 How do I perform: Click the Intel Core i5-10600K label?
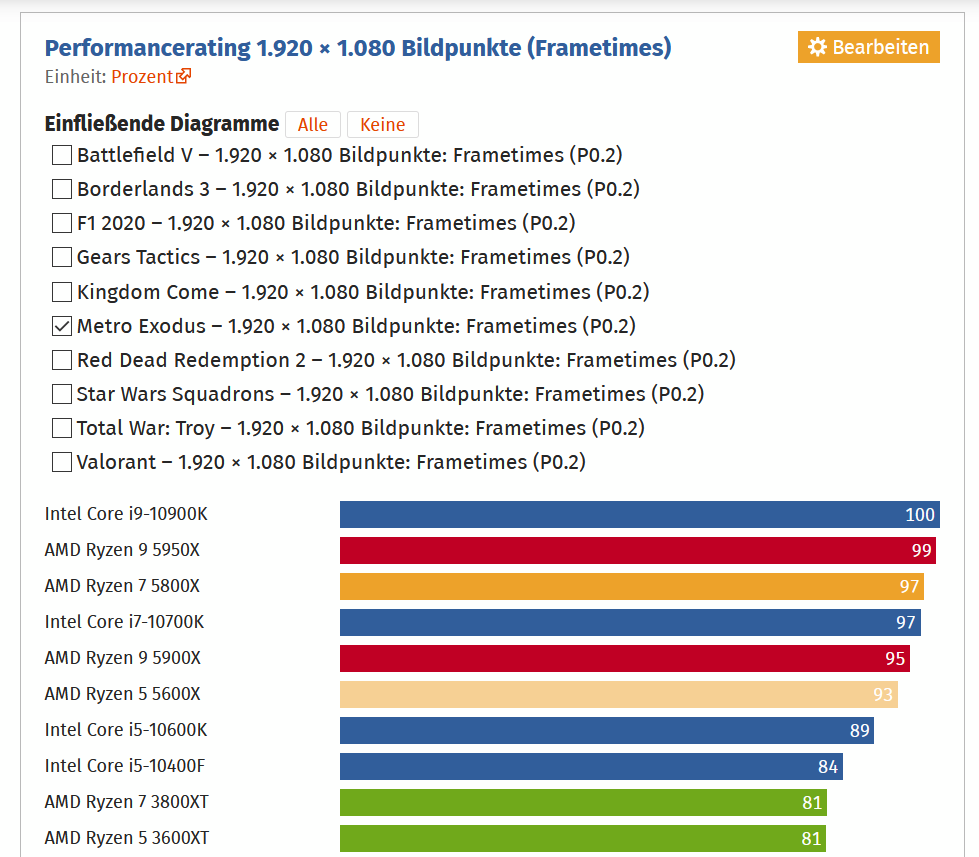[x=126, y=730]
